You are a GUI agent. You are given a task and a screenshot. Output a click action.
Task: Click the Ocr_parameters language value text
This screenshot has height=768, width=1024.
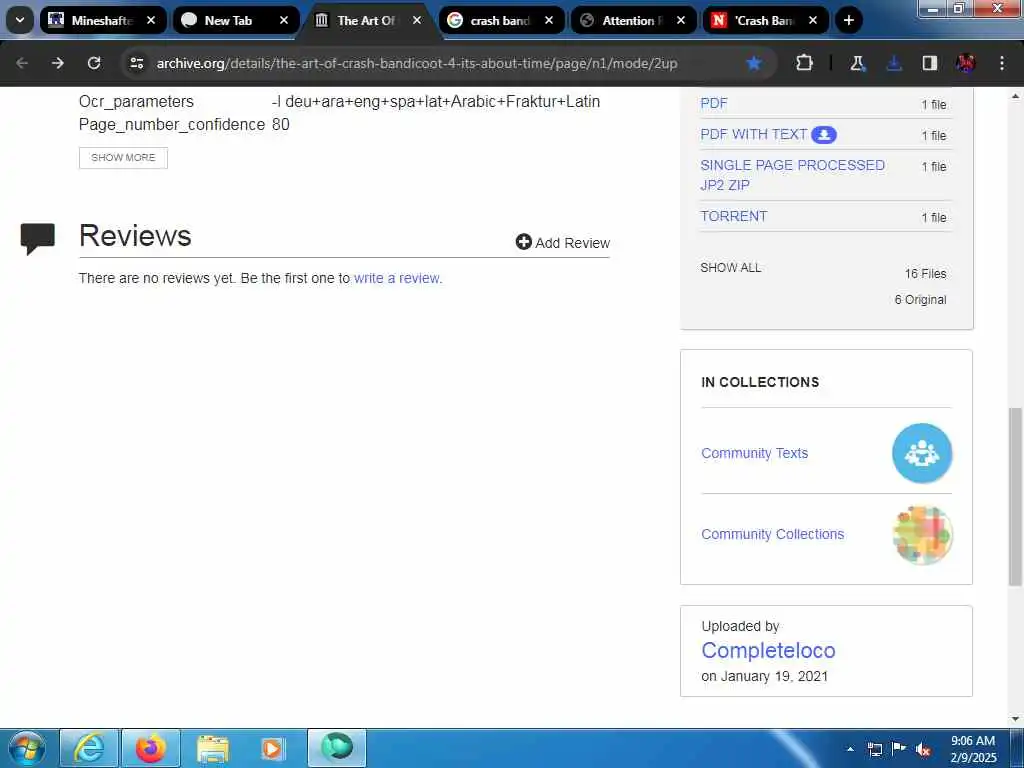436,102
